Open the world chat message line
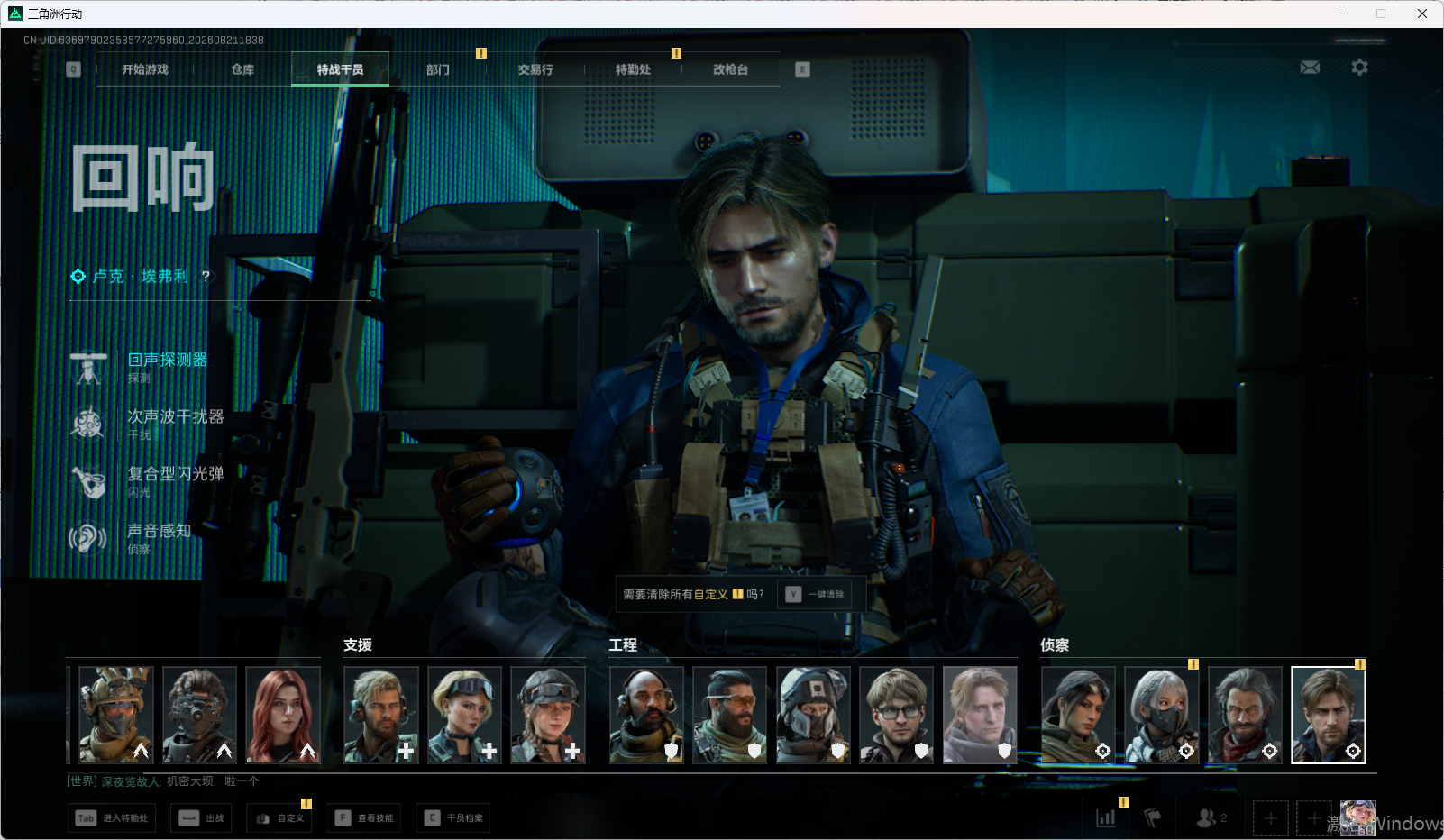Viewport: 1444px width, 840px height. 163,781
